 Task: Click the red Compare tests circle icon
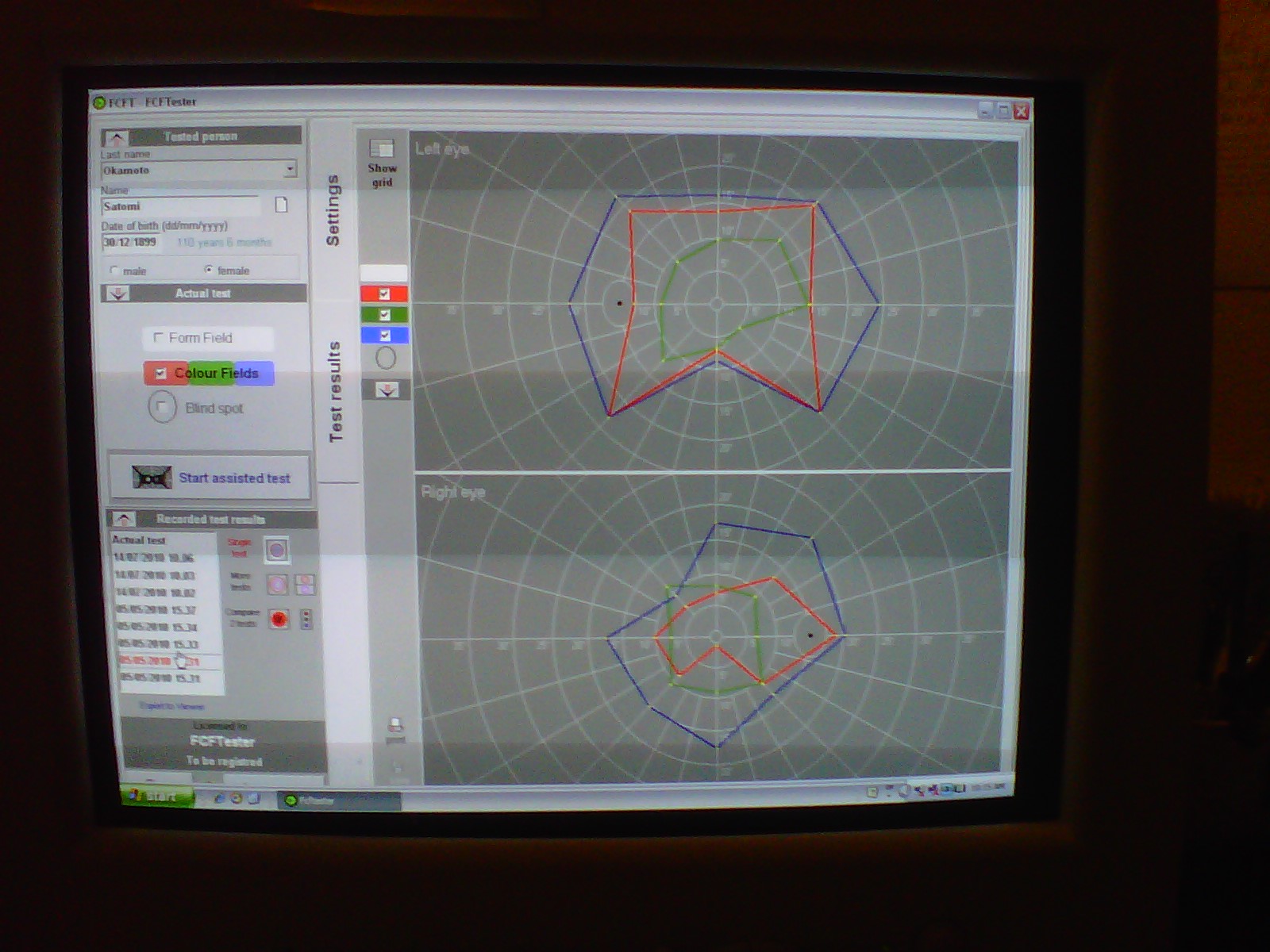tap(279, 619)
